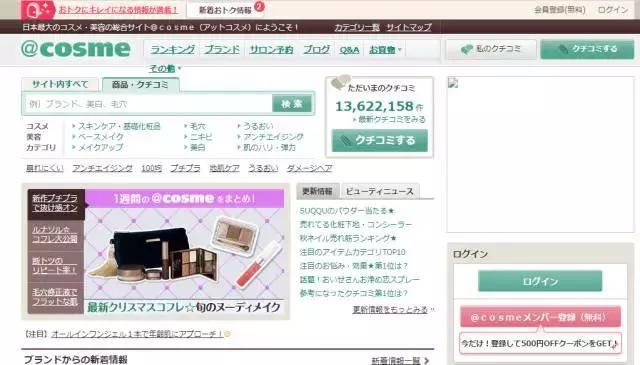Select 商品・クチコミ search tab
The height and width of the screenshot is (365, 640).
[140, 85]
